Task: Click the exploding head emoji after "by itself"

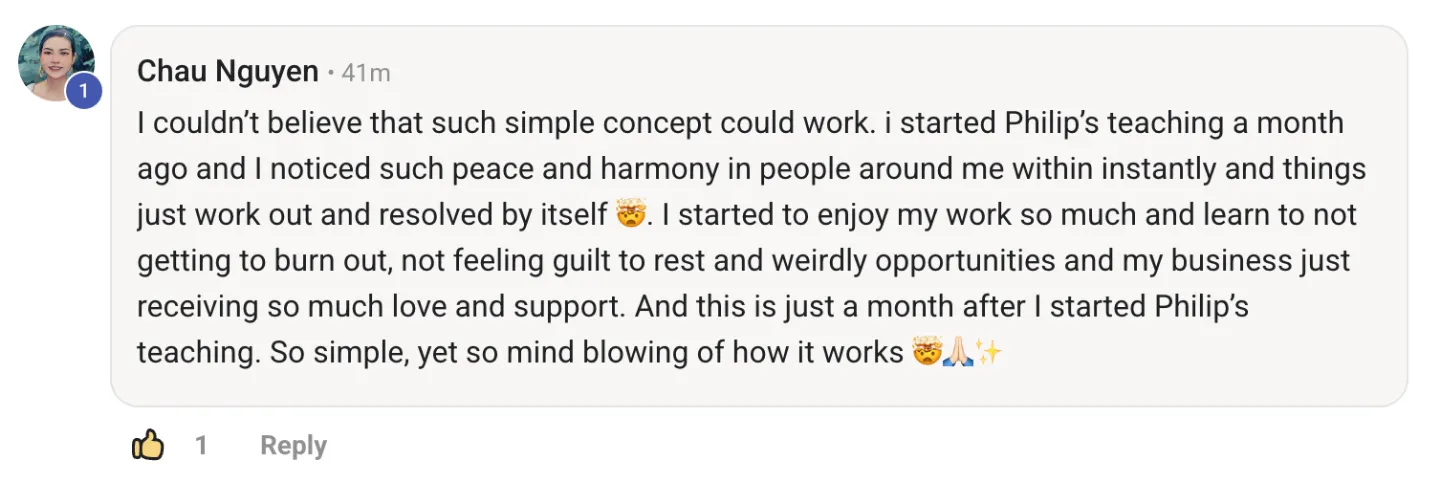Action: click(628, 215)
